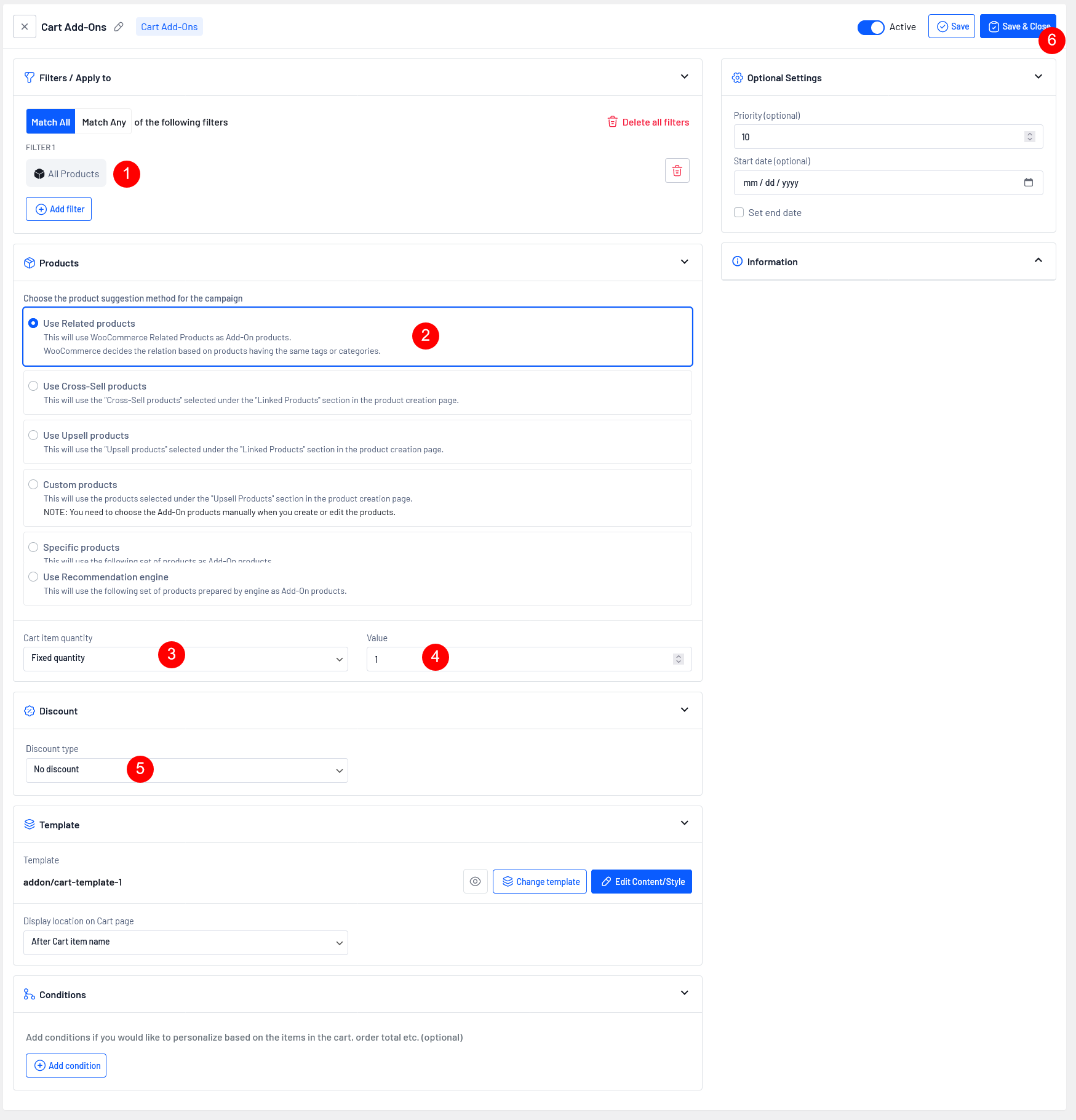Select Use Cross-Sell products option

click(x=34, y=386)
